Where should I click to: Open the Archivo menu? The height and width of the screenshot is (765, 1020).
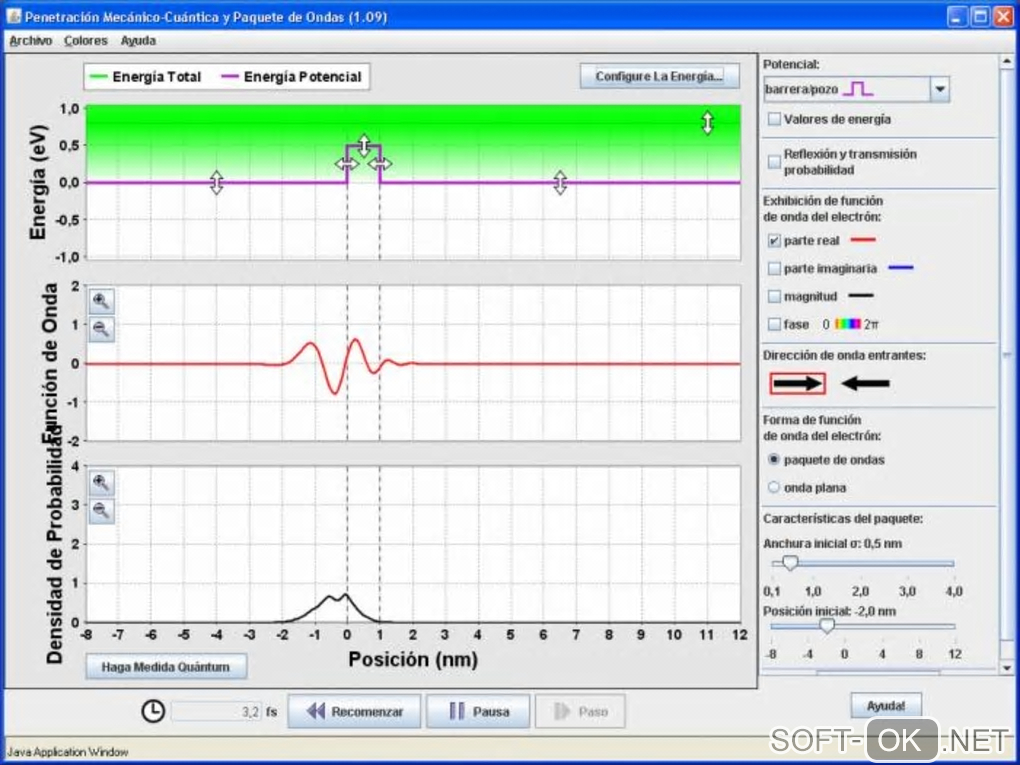coord(31,40)
